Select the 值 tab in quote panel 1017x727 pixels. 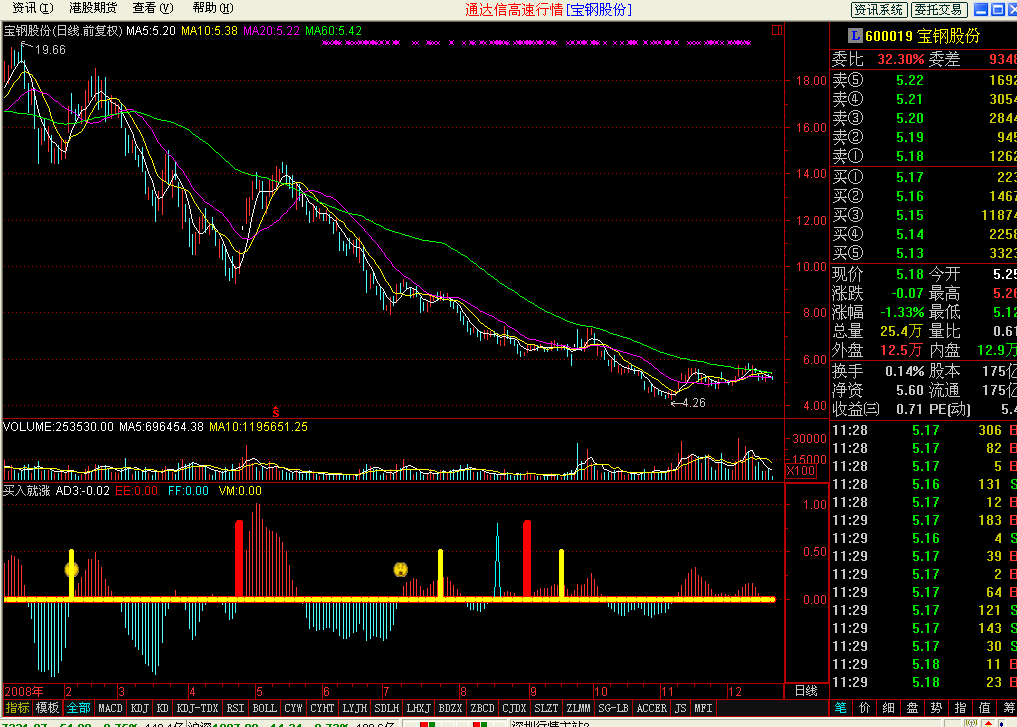coord(985,708)
